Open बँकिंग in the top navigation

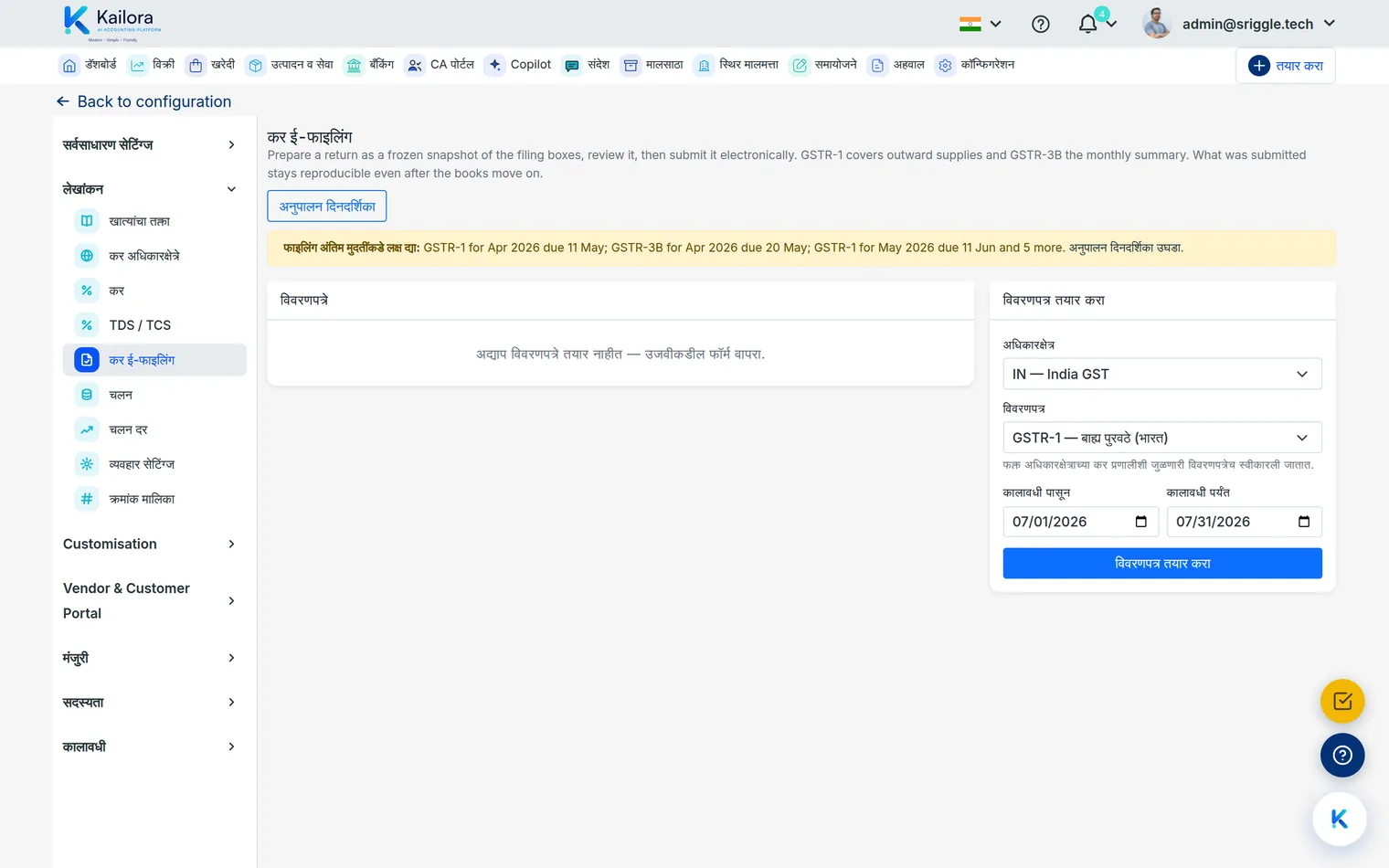coord(369,65)
